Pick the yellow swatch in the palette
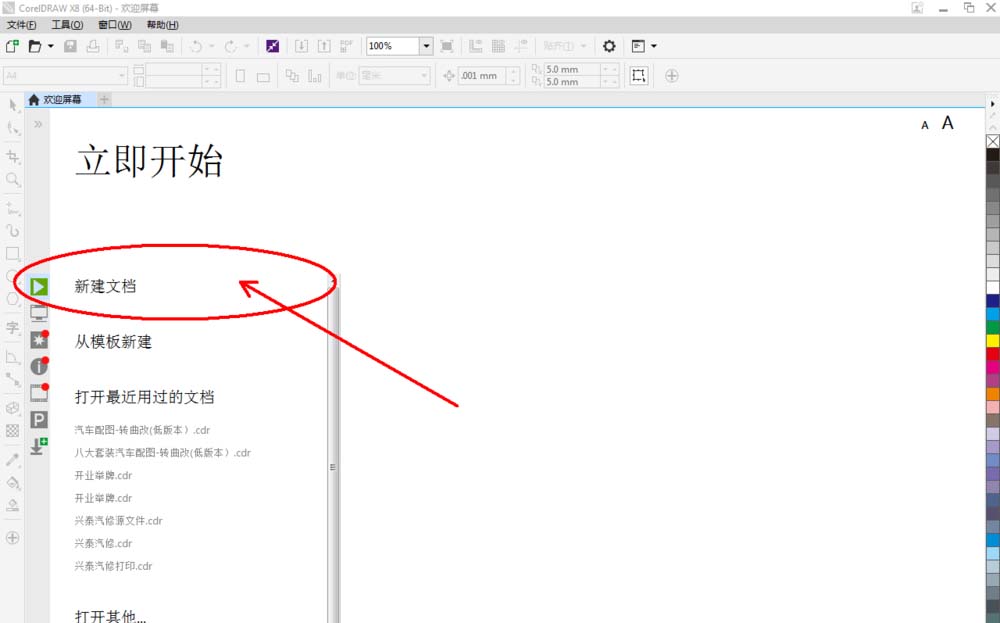This screenshot has height=623, width=1000. point(993,341)
